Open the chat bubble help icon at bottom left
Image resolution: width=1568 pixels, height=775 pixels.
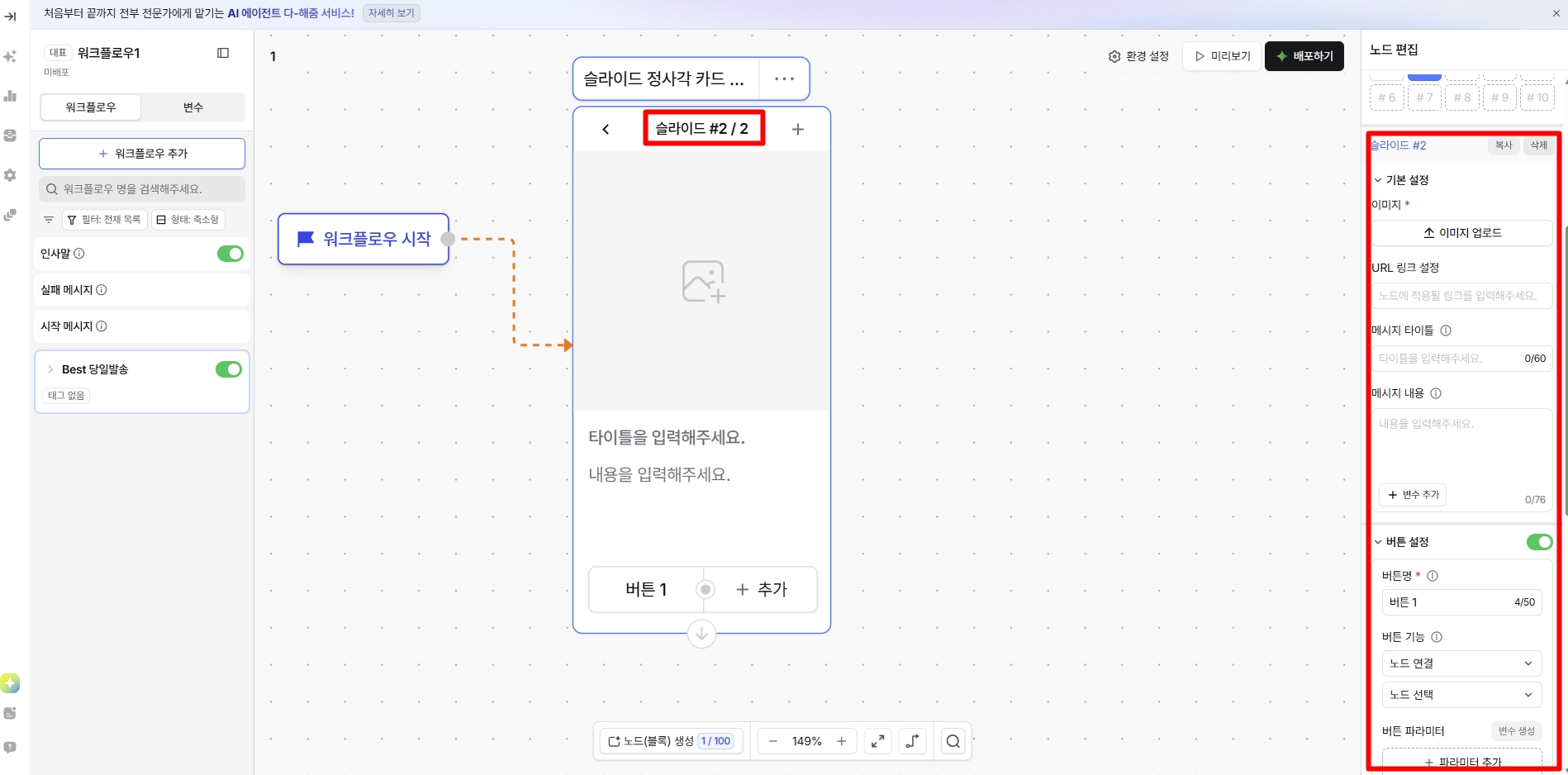[x=10, y=747]
